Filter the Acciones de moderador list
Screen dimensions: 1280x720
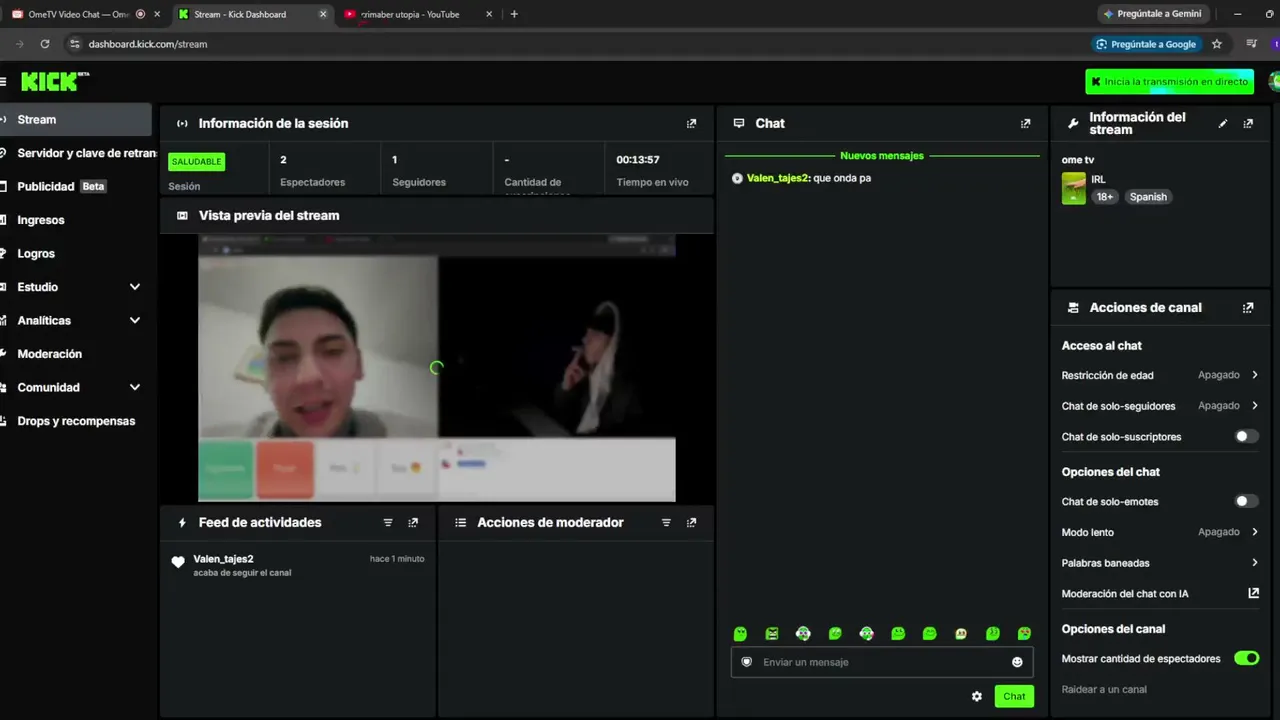coord(666,523)
